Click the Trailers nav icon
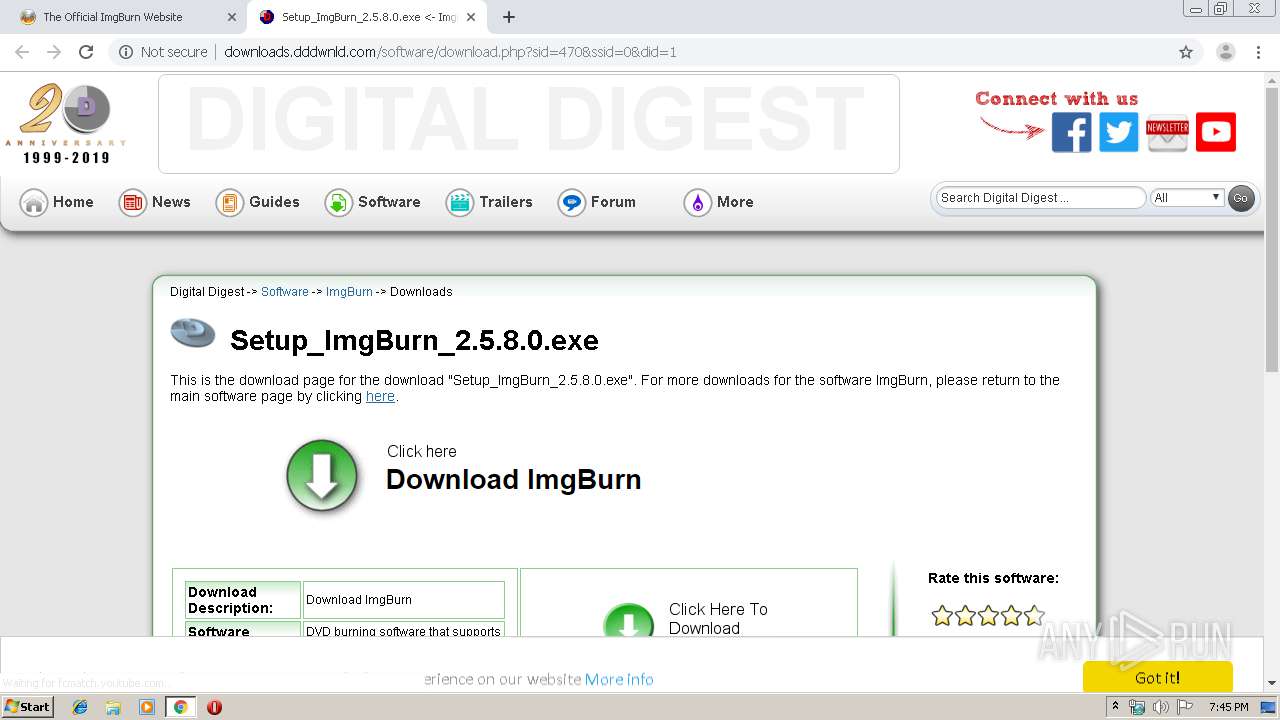This screenshot has height=720, width=1280. [x=459, y=203]
